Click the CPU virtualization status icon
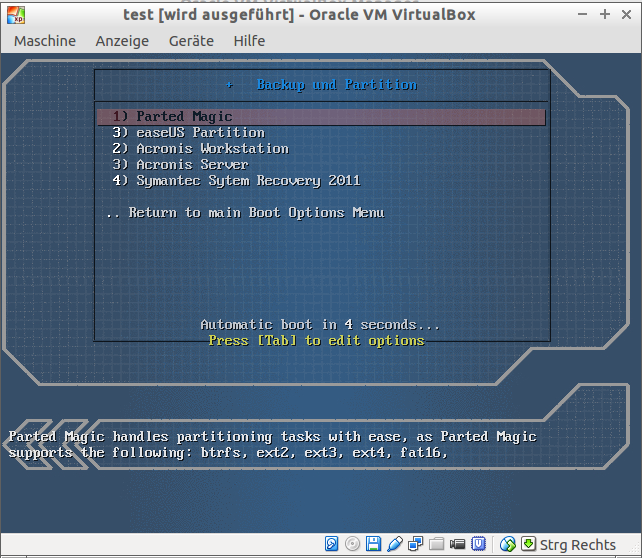The image size is (642, 558). 478,544
